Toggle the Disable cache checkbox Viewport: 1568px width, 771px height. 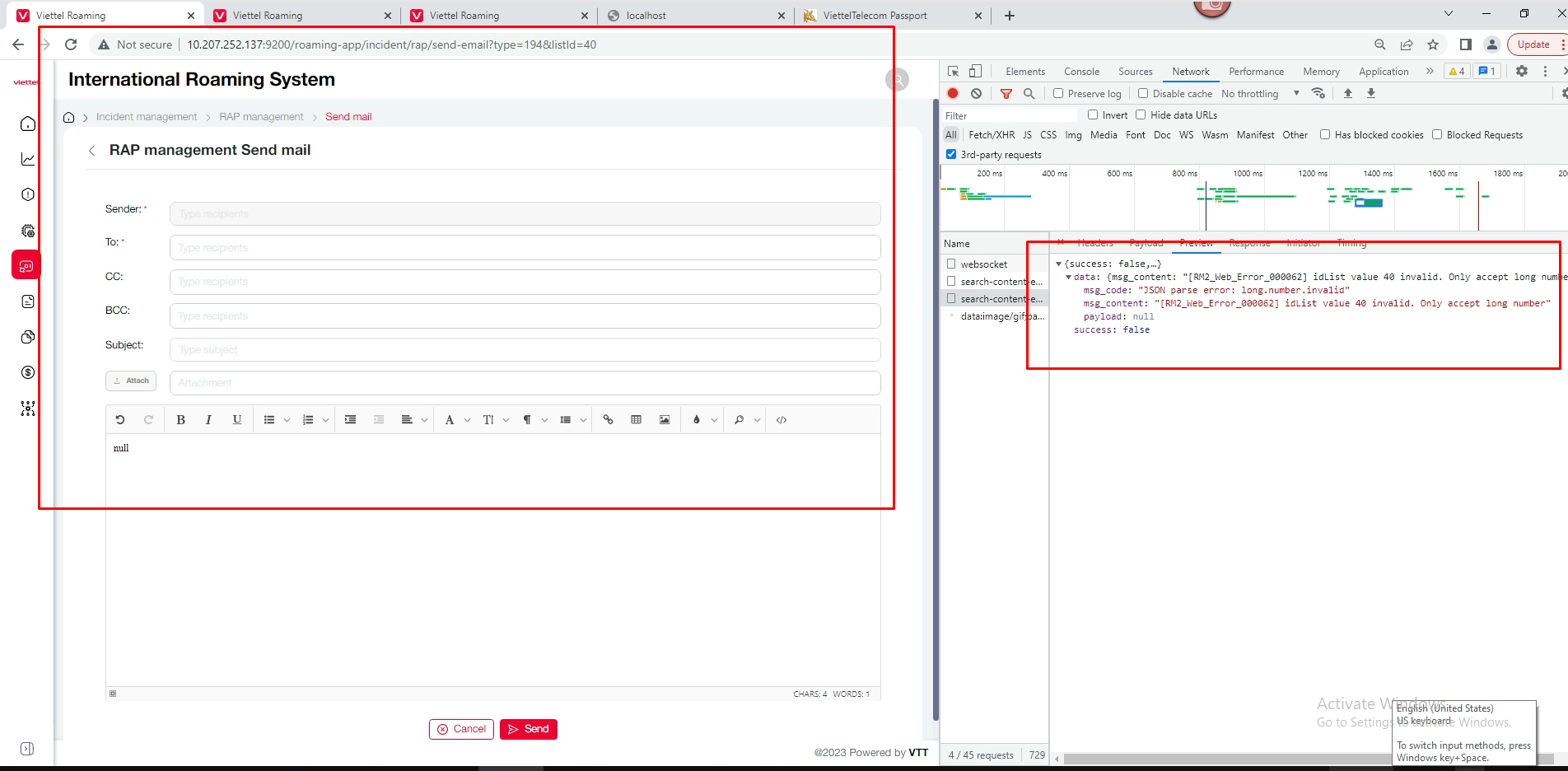point(1143,94)
